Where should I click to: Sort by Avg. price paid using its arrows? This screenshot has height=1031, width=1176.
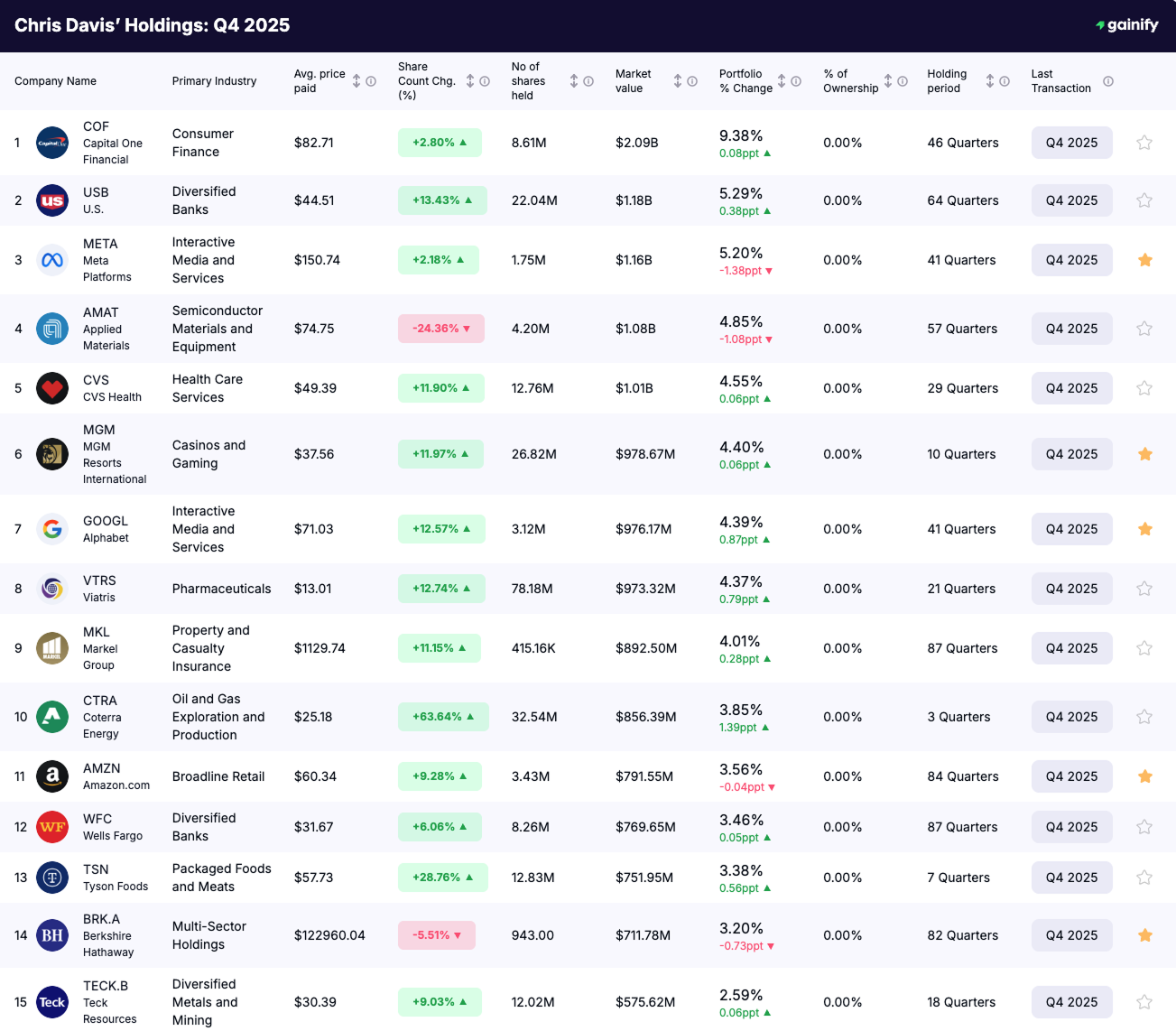point(357,80)
